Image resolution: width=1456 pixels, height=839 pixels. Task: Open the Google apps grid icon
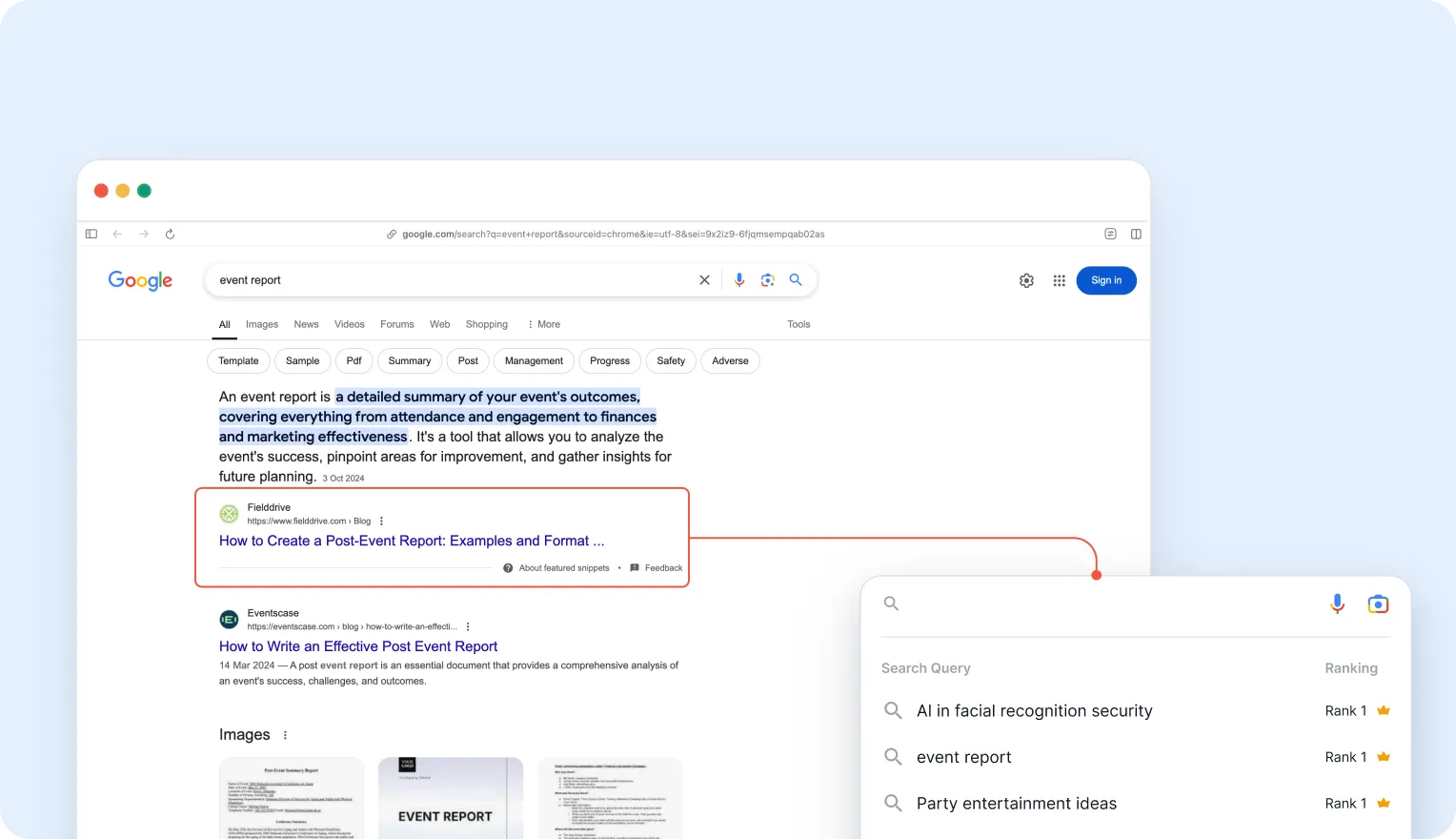1059,280
